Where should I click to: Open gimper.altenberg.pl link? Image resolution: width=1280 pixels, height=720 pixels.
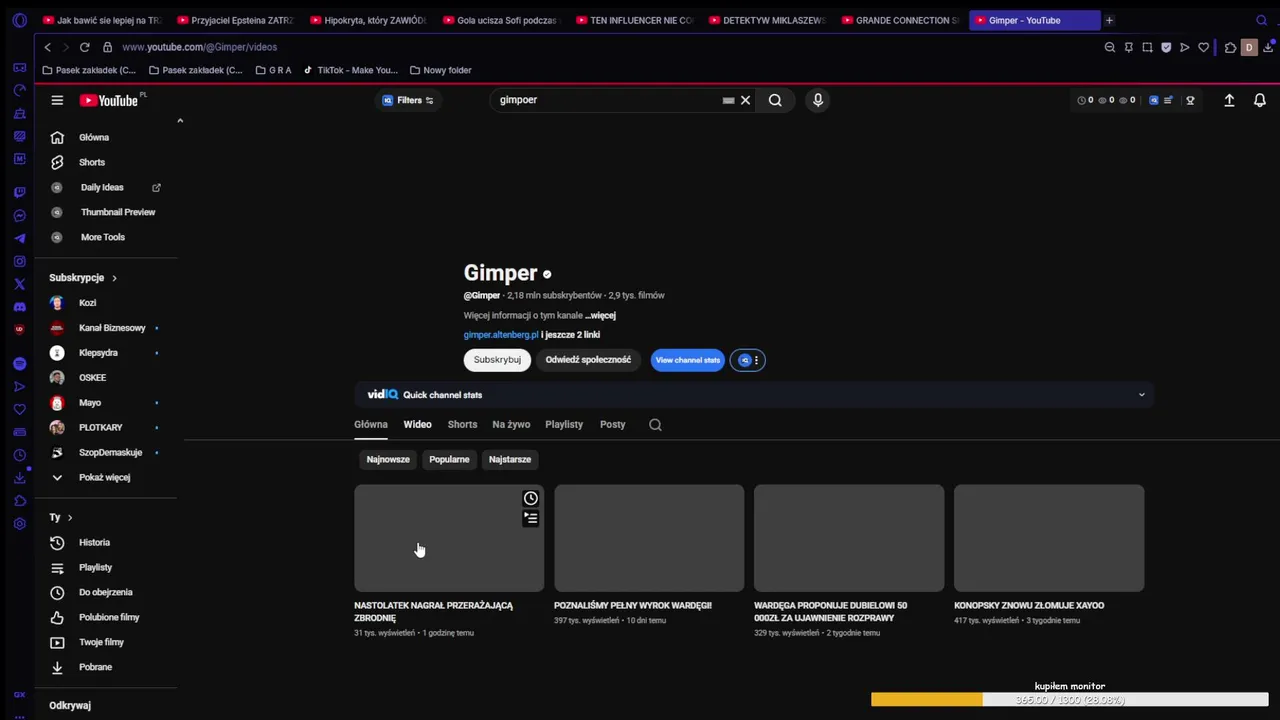pyautogui.click(x=501, y=335)
